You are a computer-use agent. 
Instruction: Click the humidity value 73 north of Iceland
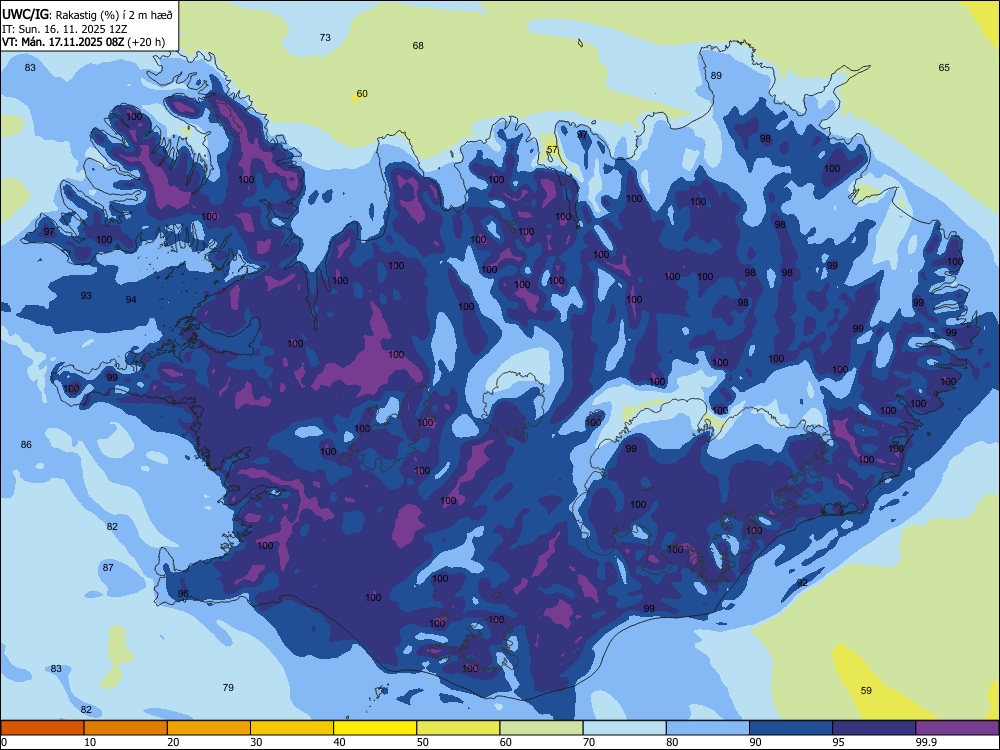coord(325,38)
